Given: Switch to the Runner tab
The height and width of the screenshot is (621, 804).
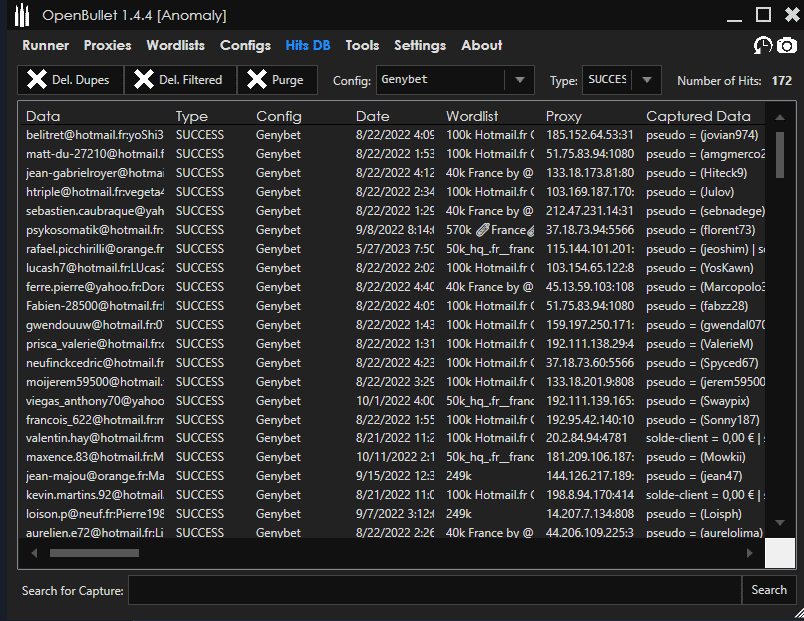Looking at the screenshot, I should 45,45.
